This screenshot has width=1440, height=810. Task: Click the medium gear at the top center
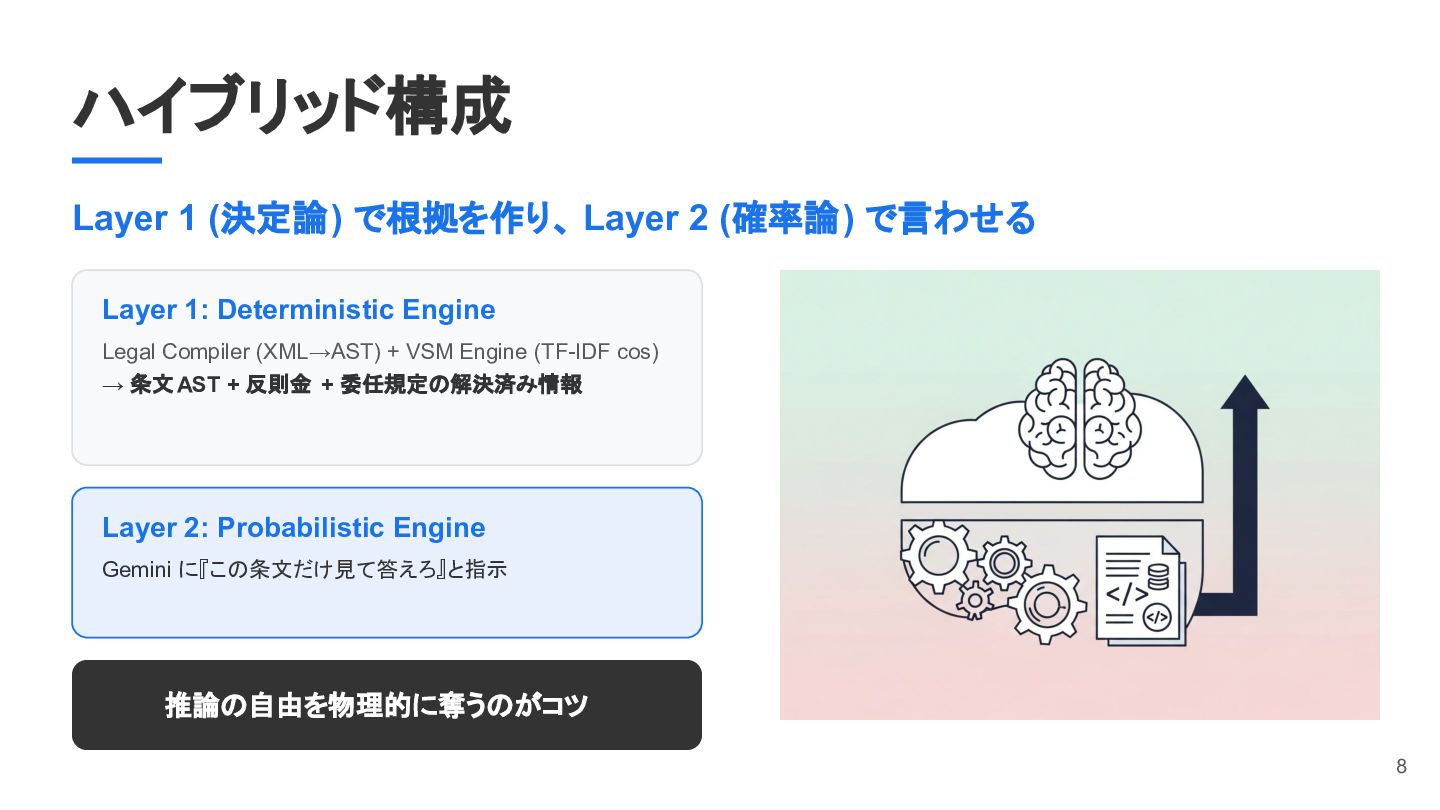pyautogui.click(x=1004, y=562)
